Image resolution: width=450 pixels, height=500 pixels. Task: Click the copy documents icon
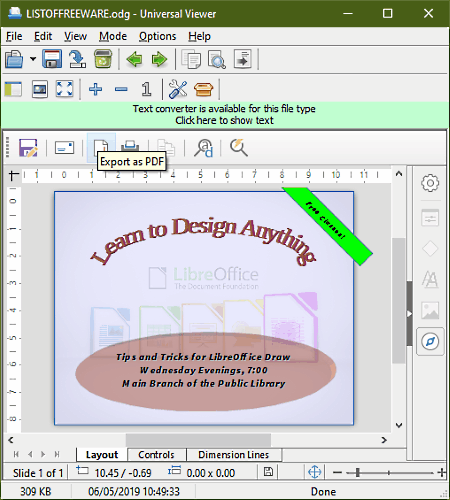pos(191,59)
